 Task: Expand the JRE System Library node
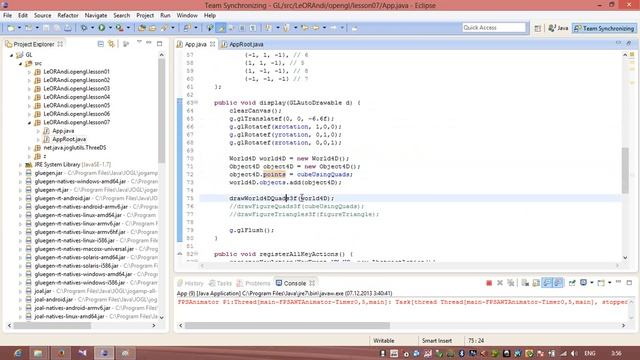pos(20,165)
